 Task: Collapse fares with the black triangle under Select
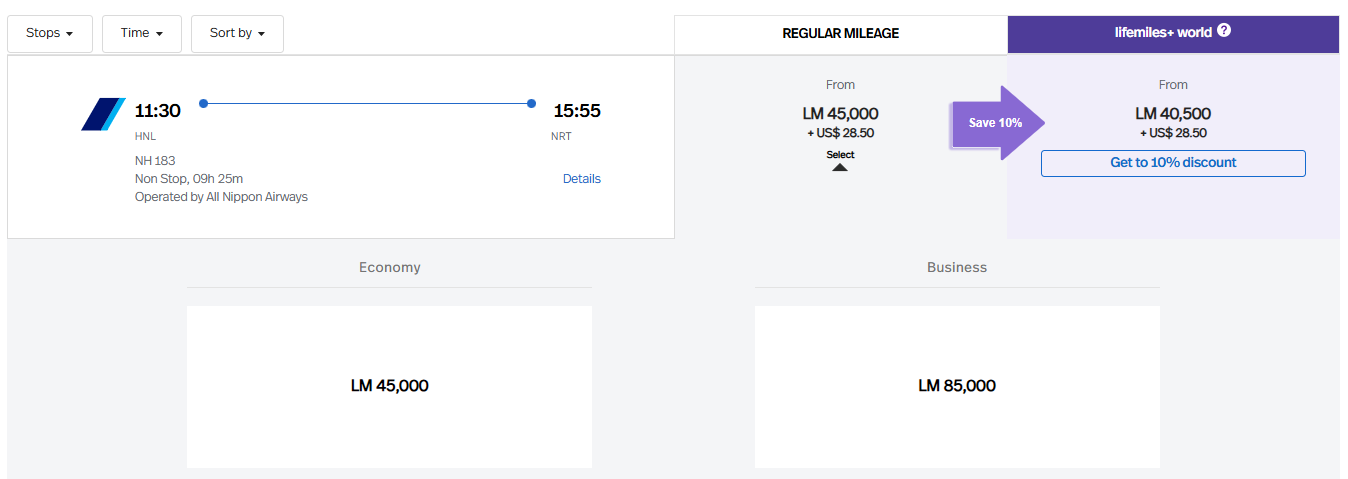pyautogui.click(x=840, y=167)
